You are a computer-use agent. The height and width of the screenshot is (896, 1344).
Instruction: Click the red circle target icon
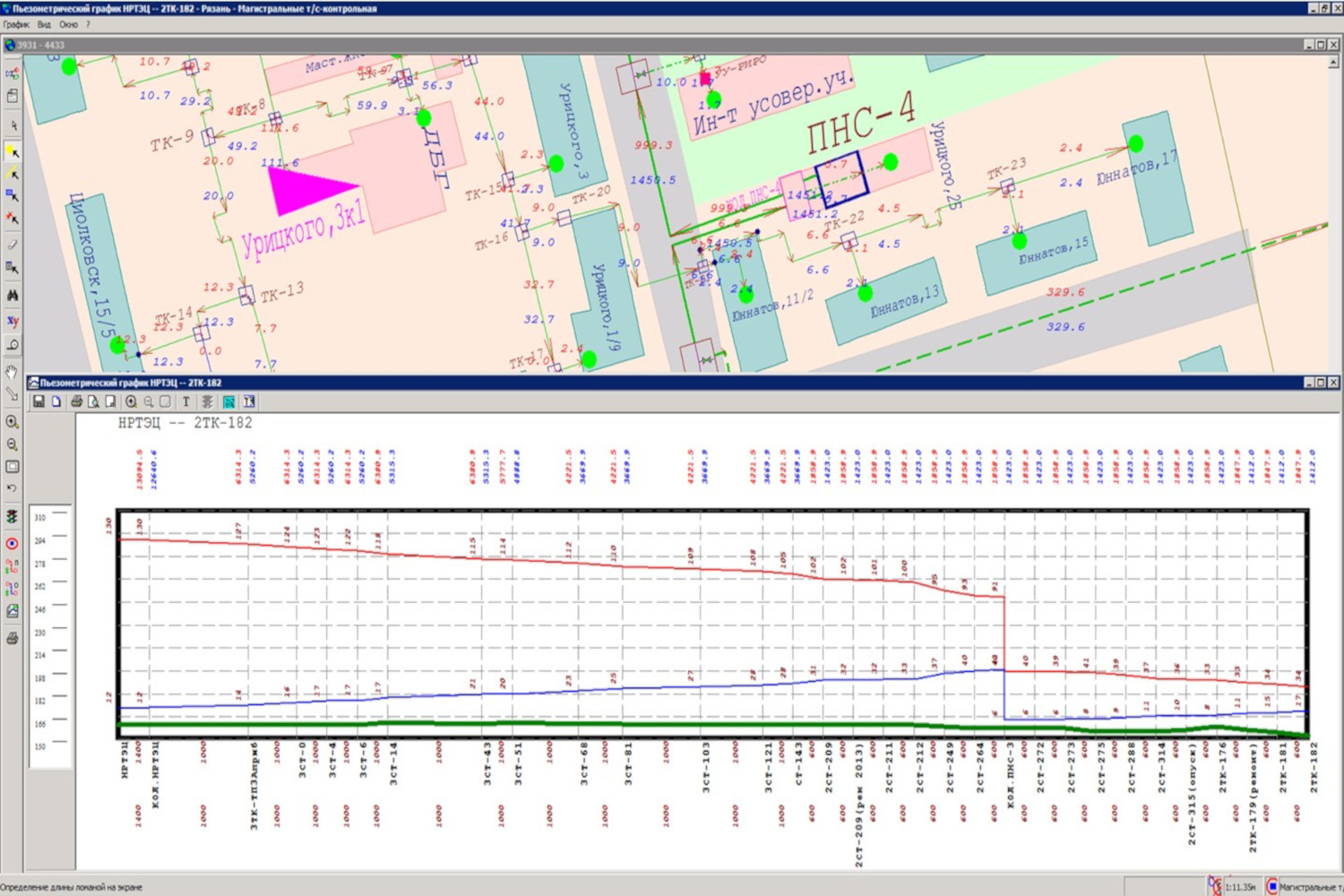13,543
